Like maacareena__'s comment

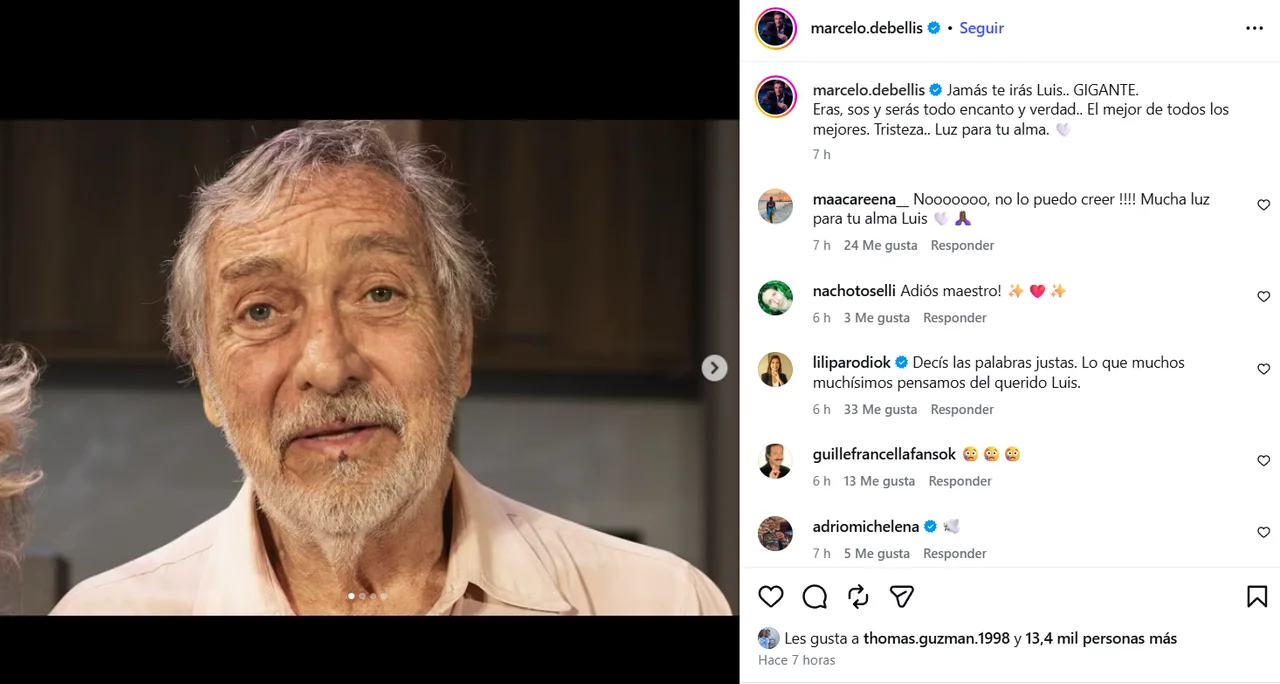click(x=1263, y=205)
